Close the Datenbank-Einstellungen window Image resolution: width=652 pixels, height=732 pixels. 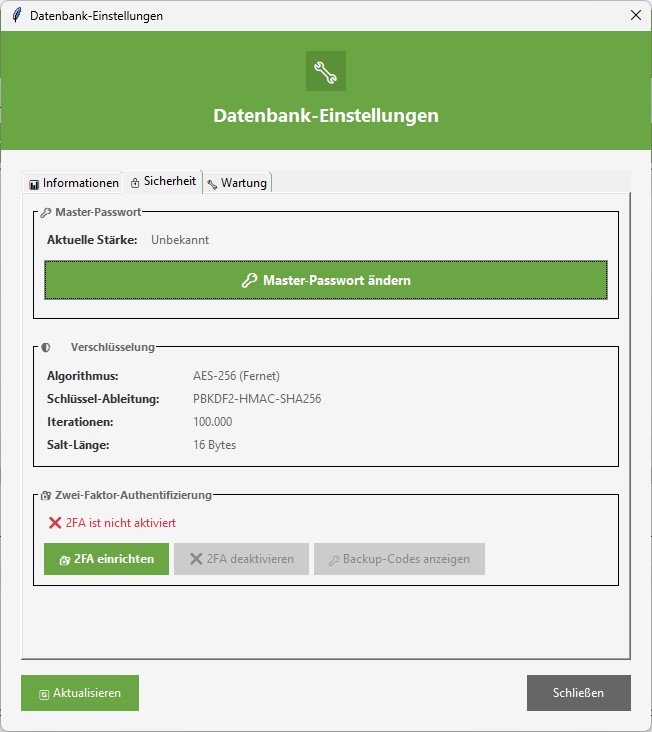point(636,15)
